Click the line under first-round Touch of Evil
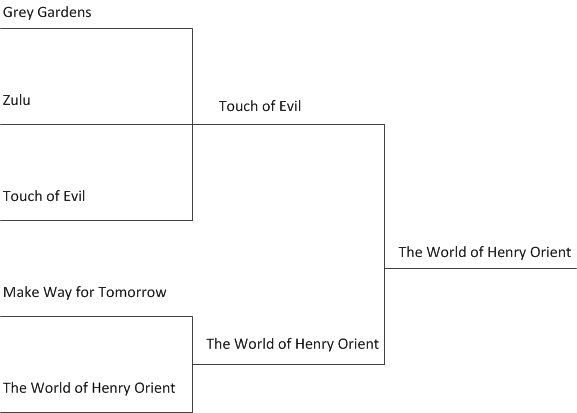This screenshot has height=413, width=577. point(96,220)
